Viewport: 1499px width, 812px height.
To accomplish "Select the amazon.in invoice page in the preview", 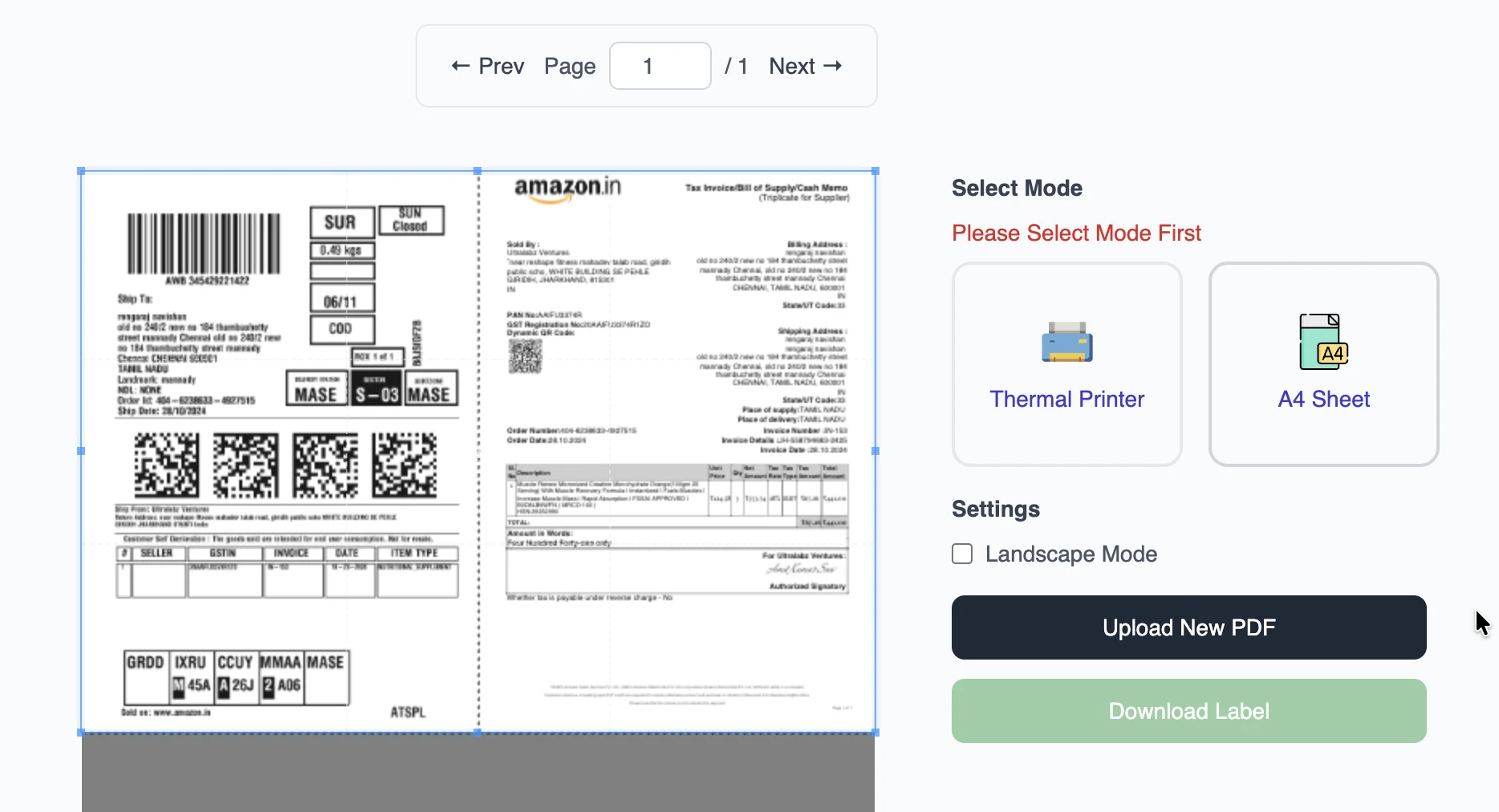I will [x=678, y=449].
